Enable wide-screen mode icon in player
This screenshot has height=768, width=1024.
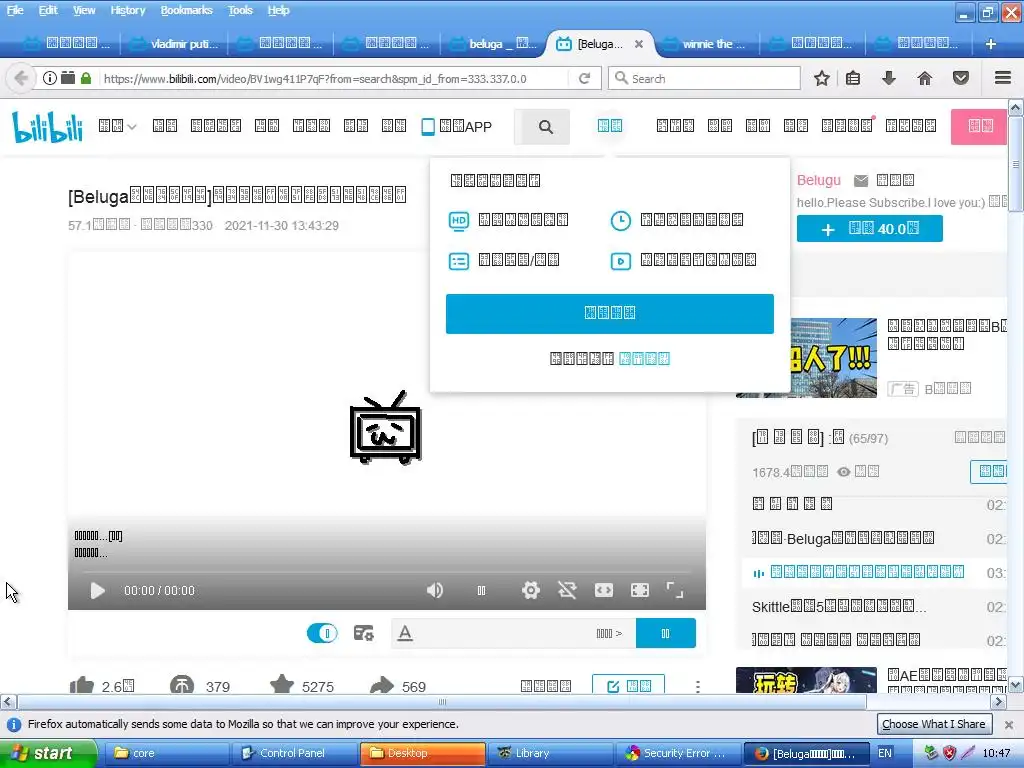(x=603, y=590)
